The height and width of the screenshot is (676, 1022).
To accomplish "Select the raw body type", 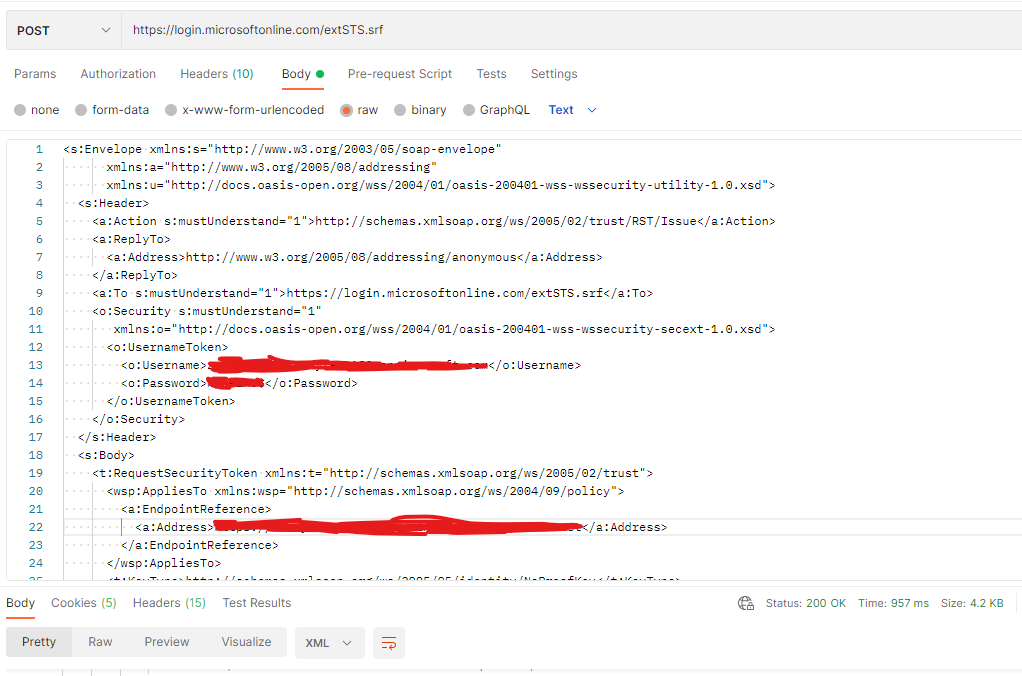I will tap(360, 110).
